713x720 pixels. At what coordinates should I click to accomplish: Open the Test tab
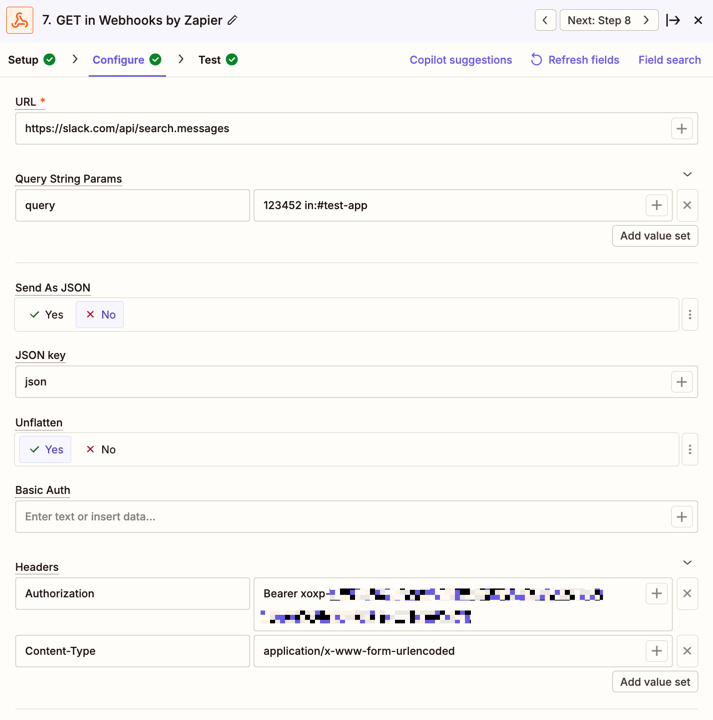218,60
